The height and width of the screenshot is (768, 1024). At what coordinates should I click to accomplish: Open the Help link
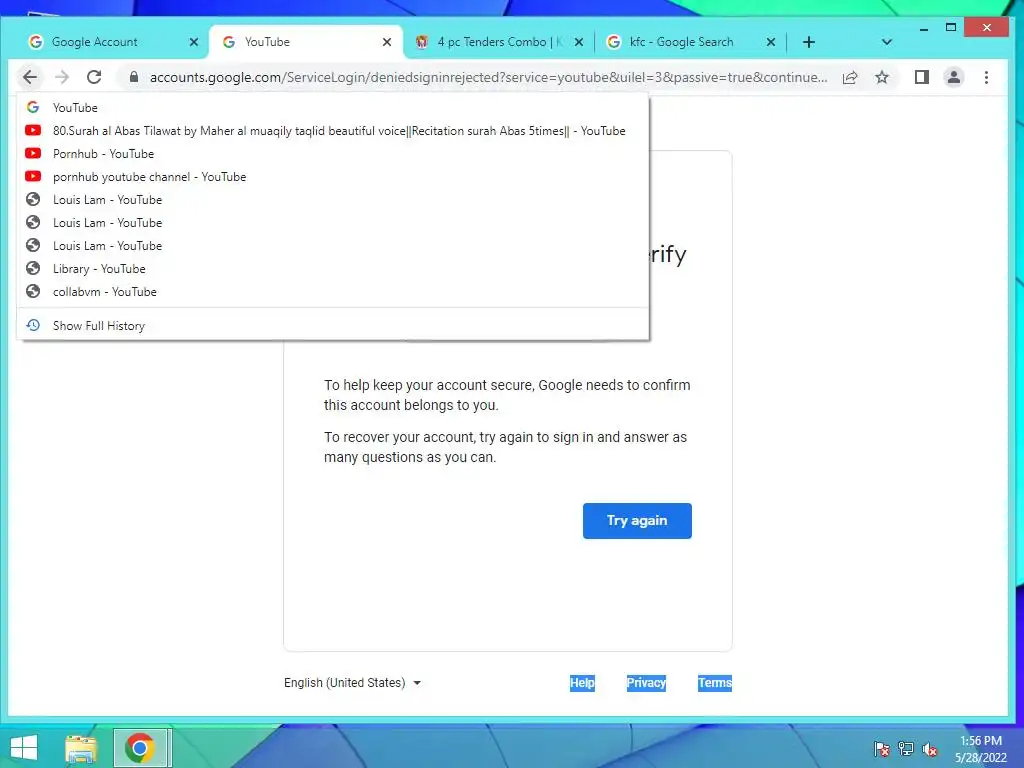(x=582, y=683)
